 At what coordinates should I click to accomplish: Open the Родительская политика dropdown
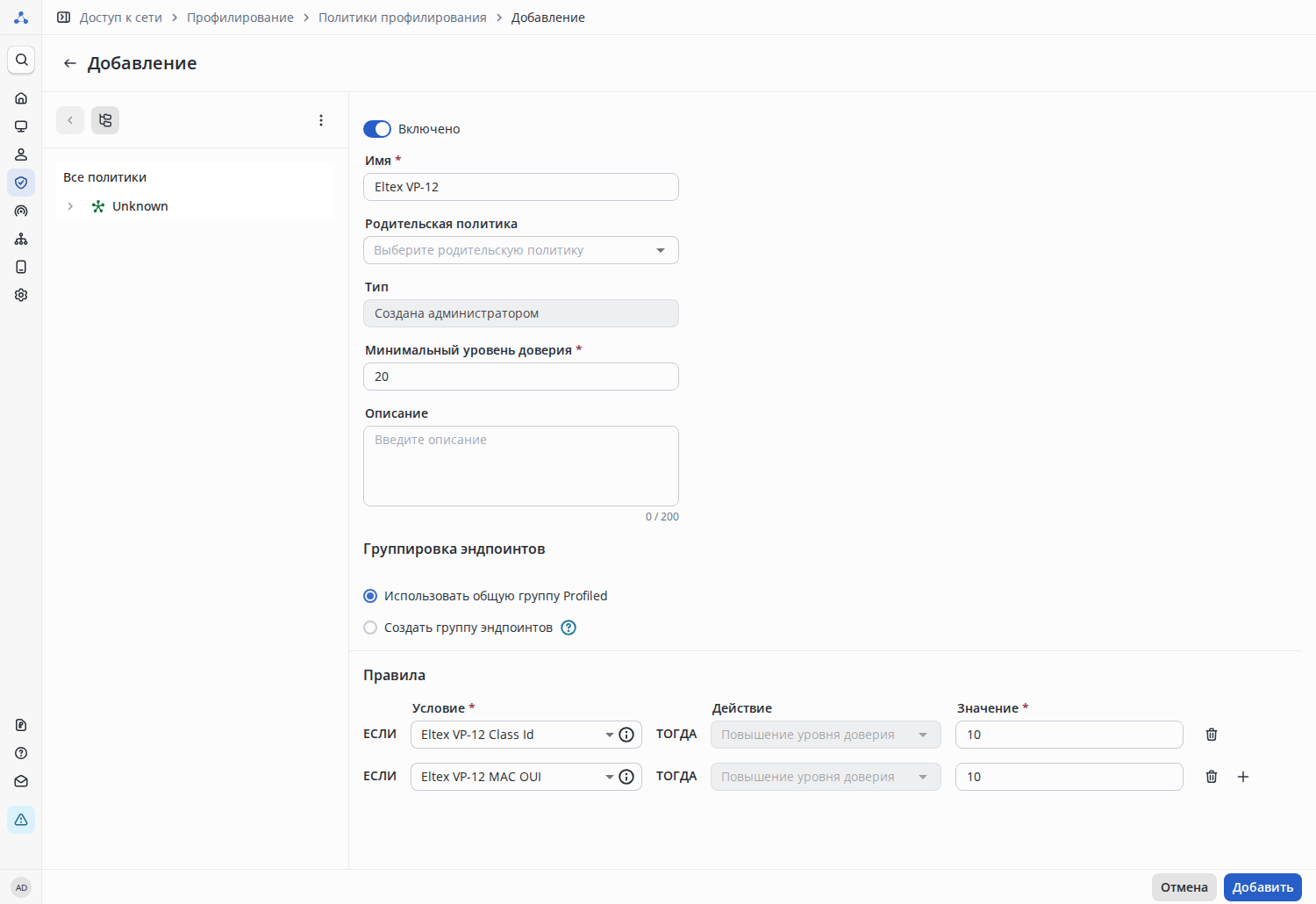point(520,250)
